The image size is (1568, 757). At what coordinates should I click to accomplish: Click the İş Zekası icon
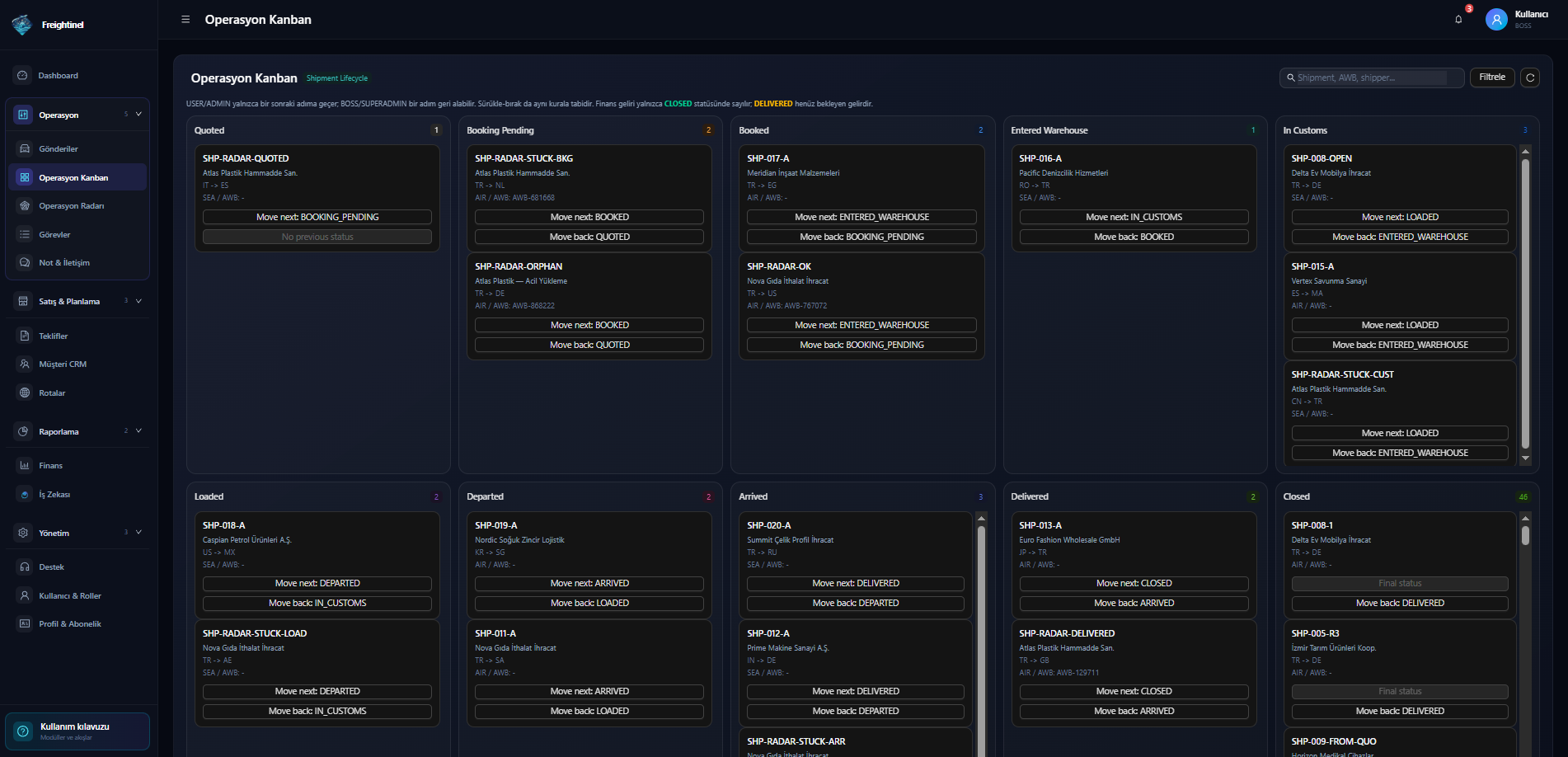coord(25,495)
